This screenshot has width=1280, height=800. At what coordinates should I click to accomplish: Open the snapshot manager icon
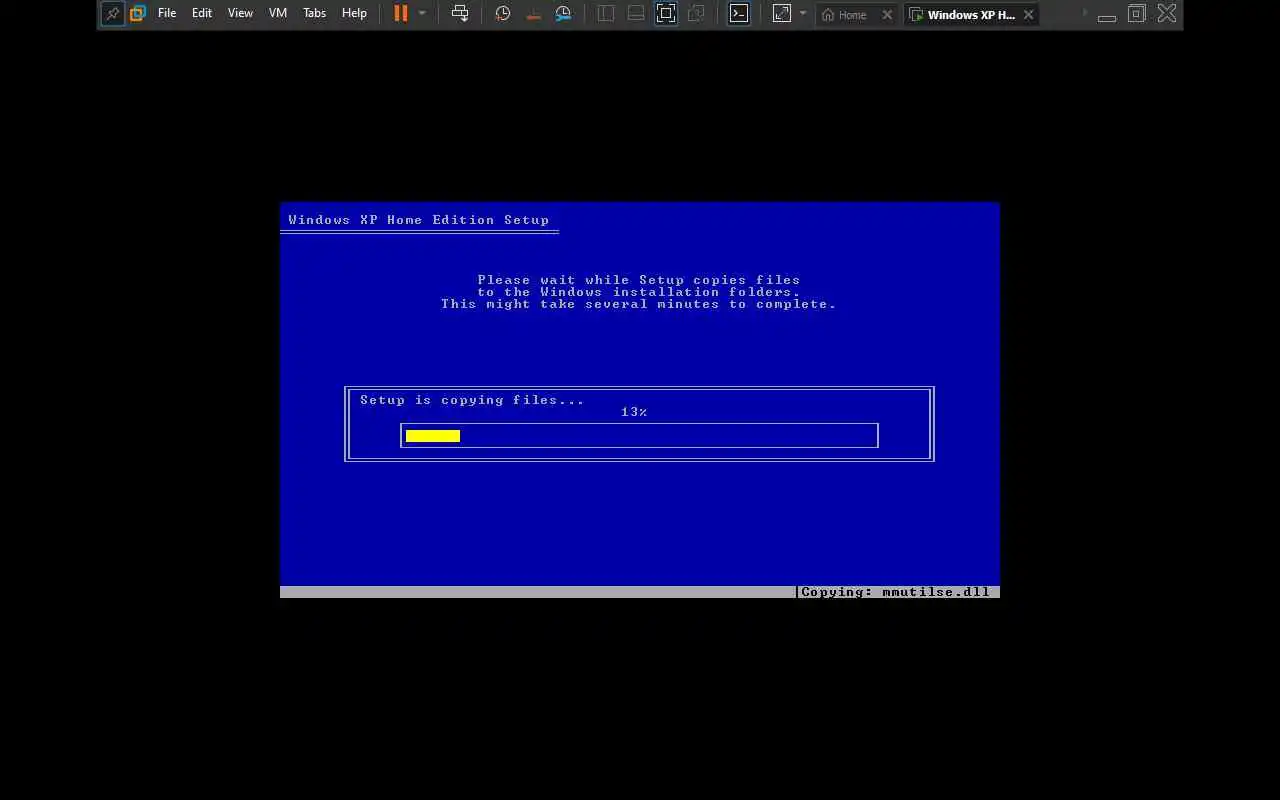pyautogui.click(x=564, y=14)
